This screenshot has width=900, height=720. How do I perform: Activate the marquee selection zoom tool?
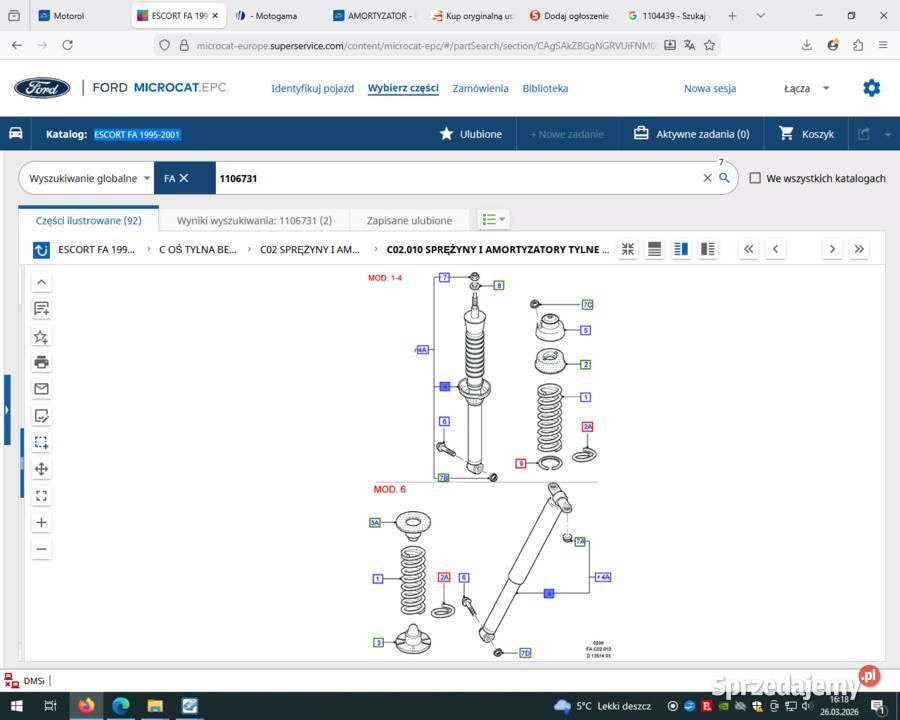coord(41,442)
